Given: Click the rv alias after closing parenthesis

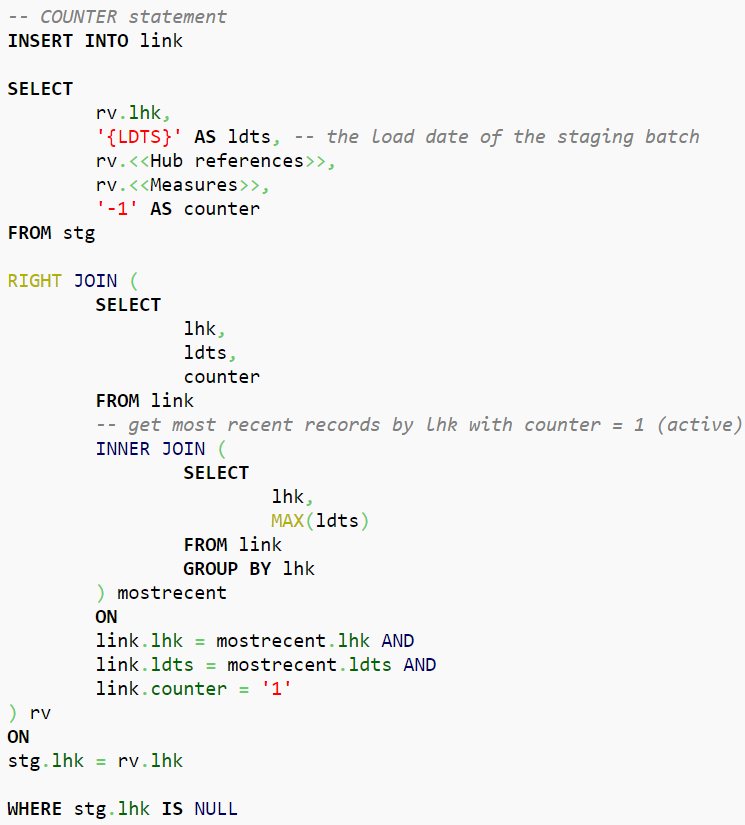Looking at the screenshot, I should (x=41, y=713).
